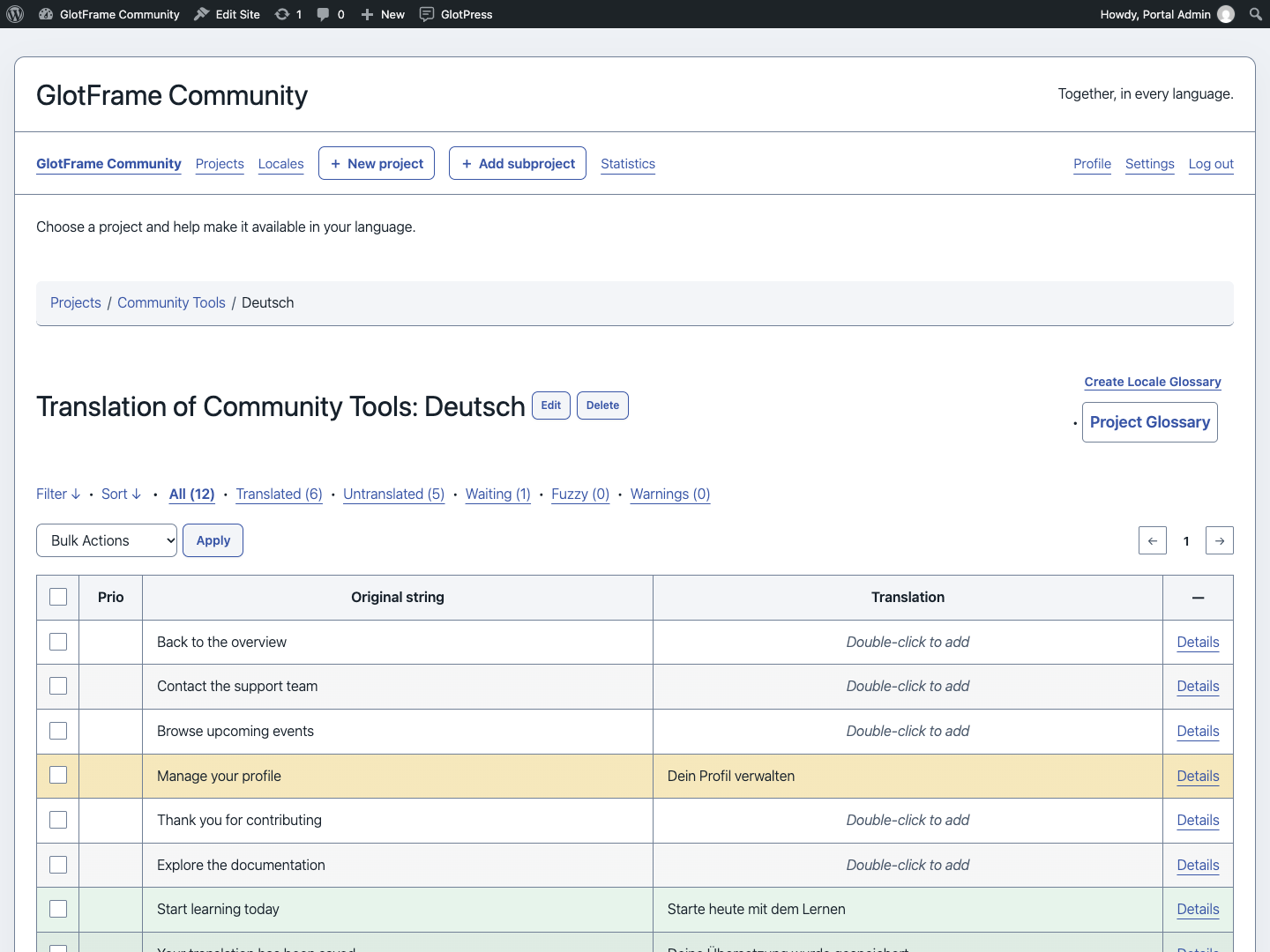The width and height of the screenshot is (1270, 952).
Task: Check the 'Manage your profile' row checkbox
Action: 58,775
